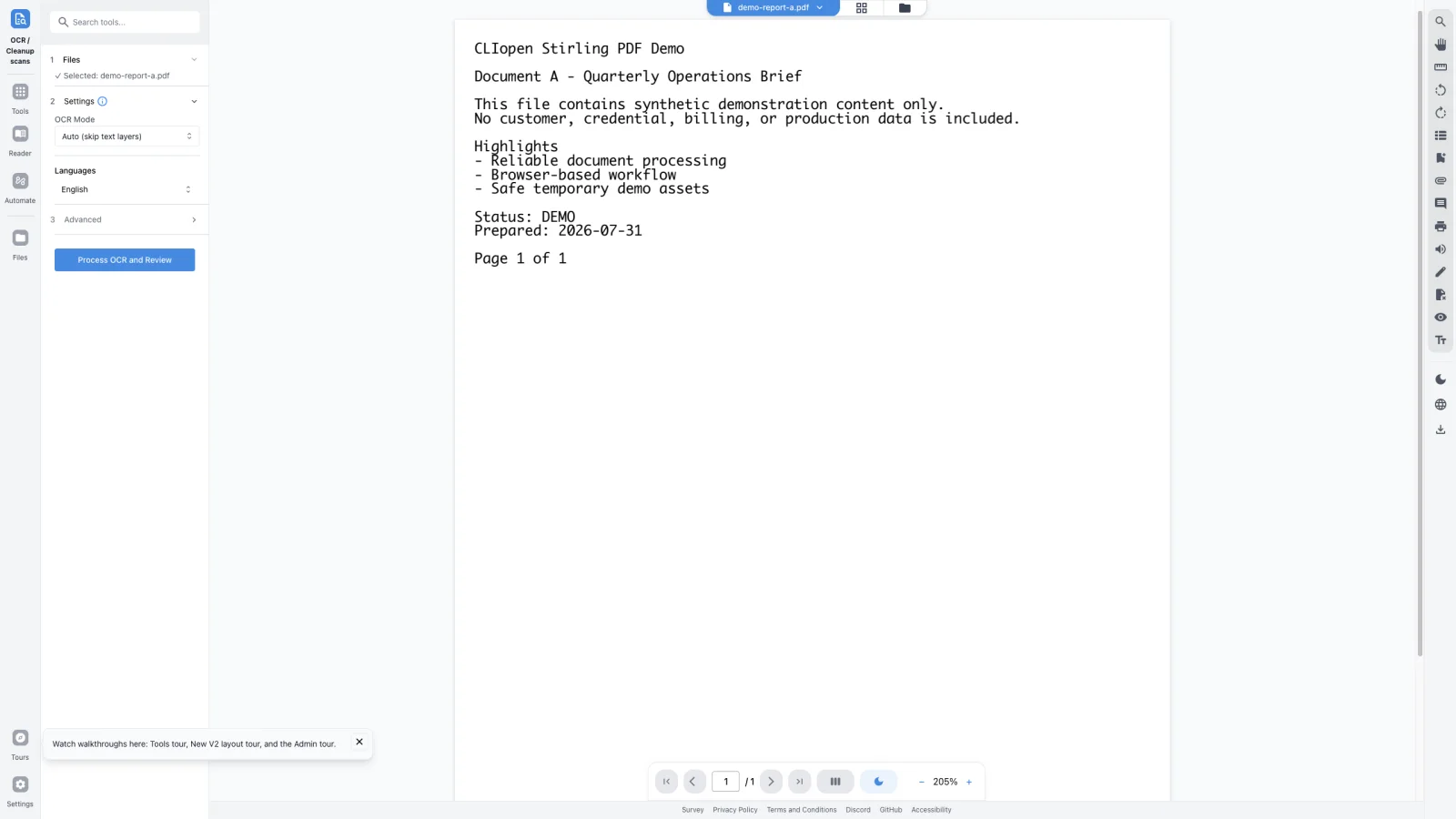Go to the previous page
The height and width of the screenshot is (819, 1456).
pos(693,782)
